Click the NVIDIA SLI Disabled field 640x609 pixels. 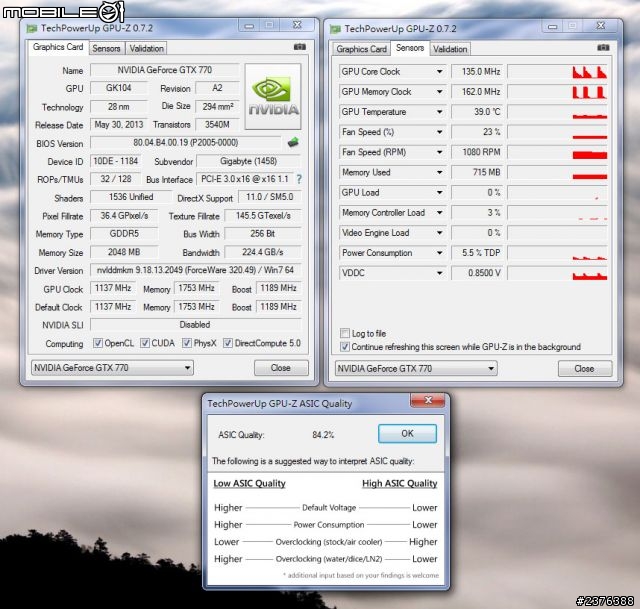tap(196, 325)
